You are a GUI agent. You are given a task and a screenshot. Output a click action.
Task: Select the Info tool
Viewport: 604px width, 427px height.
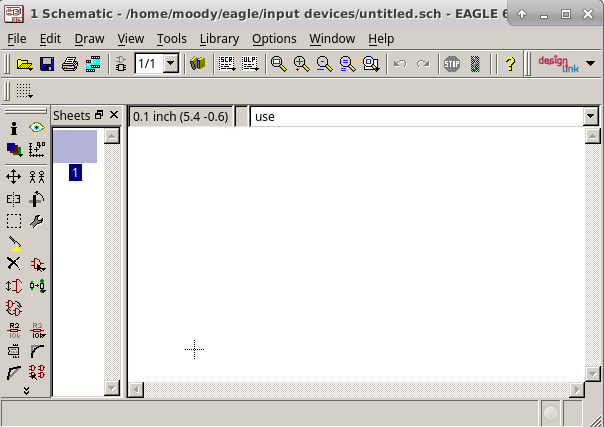pyautogui.click(x=14, y=128)
